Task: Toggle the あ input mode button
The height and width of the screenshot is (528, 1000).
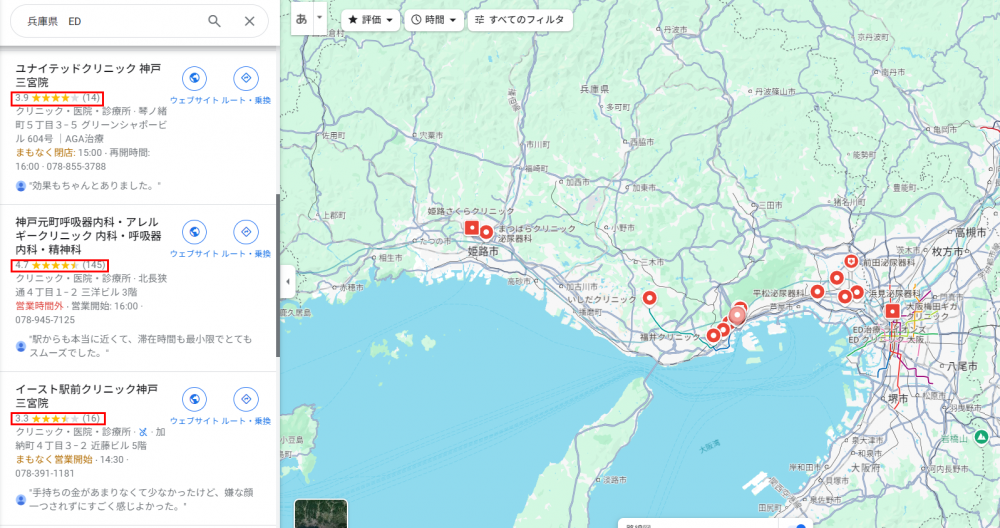Action: [301, 18]
